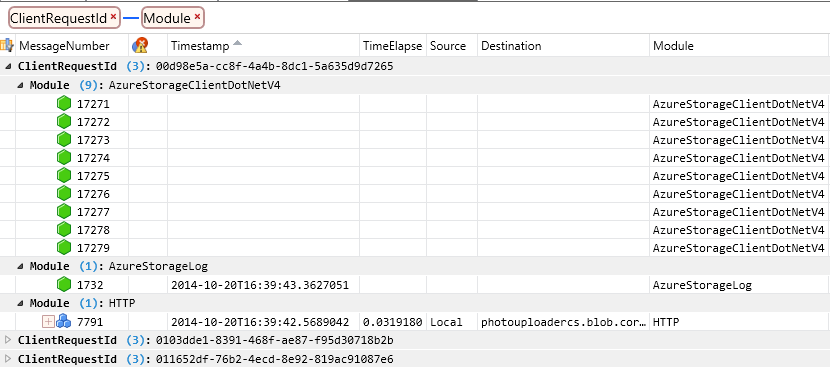This screenshot has width=830, height=367.
Task: Click the HTTP module cell of row 7791
Action: (x=666, y=322)
